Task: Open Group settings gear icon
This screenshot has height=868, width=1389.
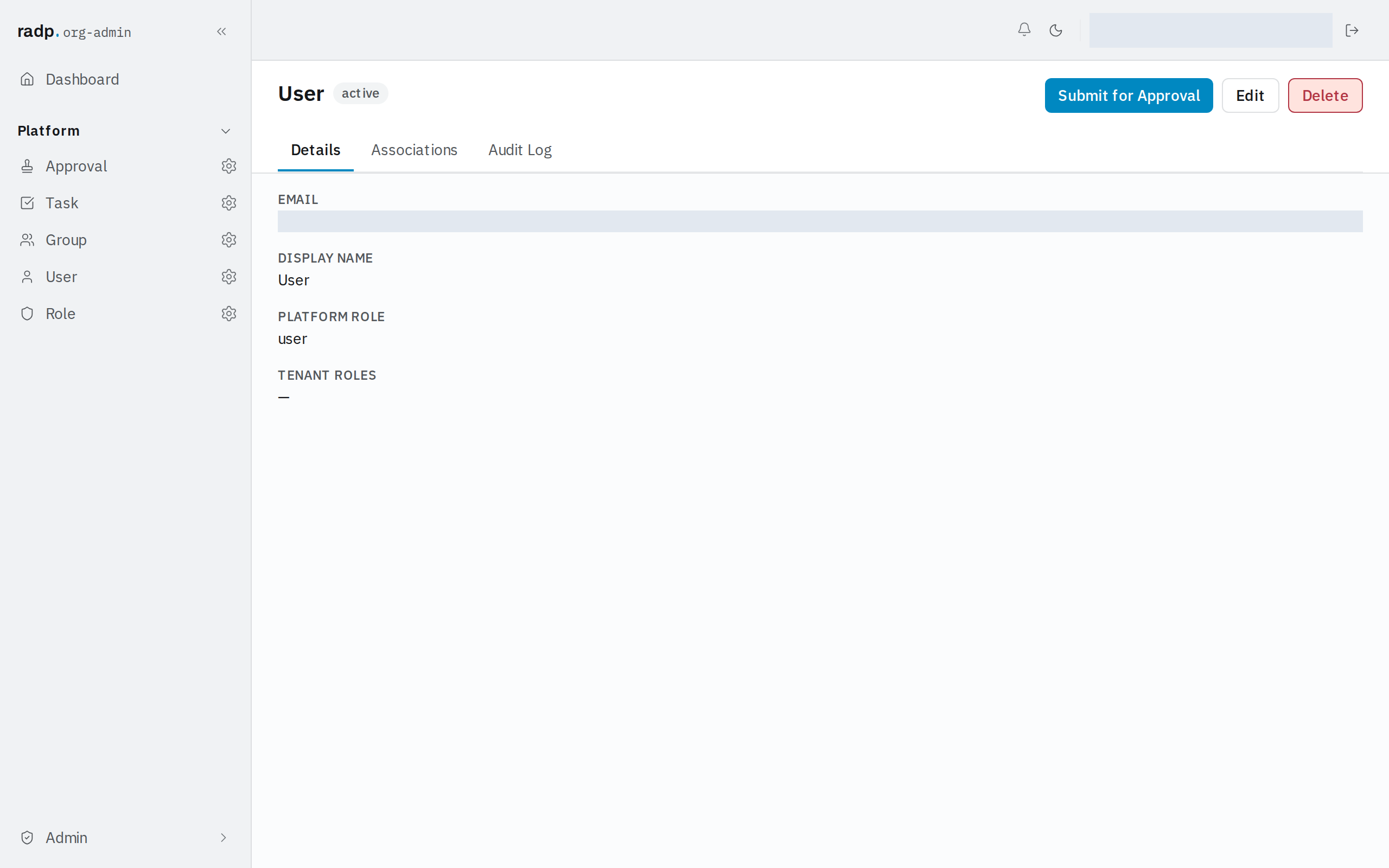Action: tap(229, 239)
